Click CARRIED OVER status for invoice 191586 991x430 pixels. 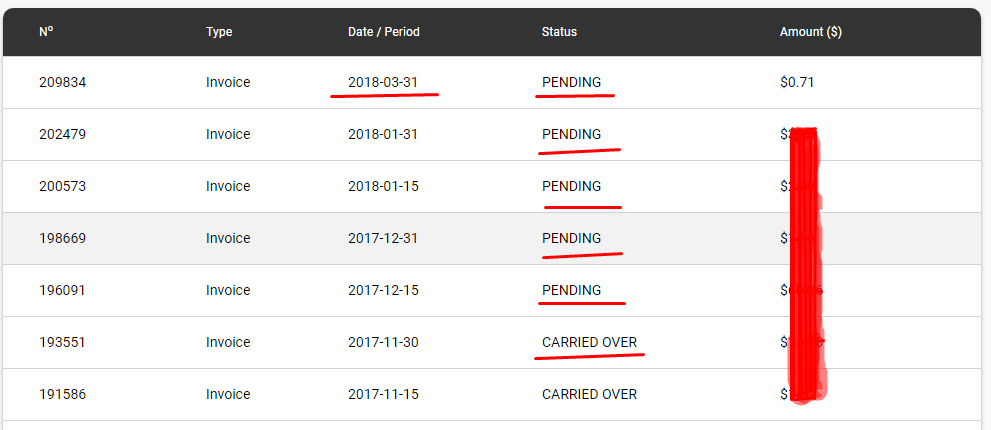[589, 394]
